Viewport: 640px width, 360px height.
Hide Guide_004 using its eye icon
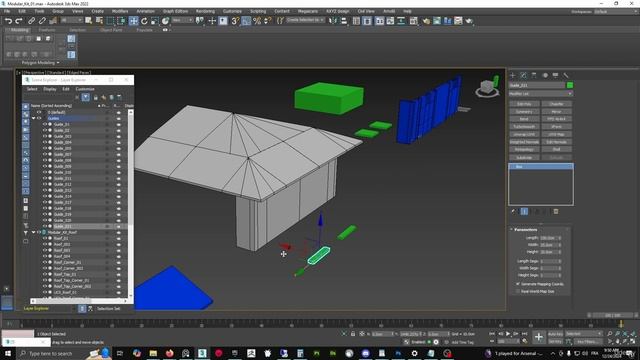(x=45, y=142)
